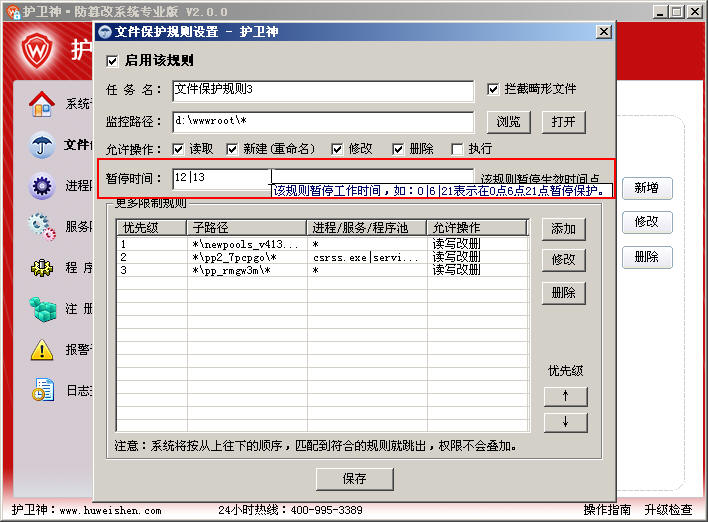Click the red shield W logo
Screen dimensions: 708x522
[37, 50]
